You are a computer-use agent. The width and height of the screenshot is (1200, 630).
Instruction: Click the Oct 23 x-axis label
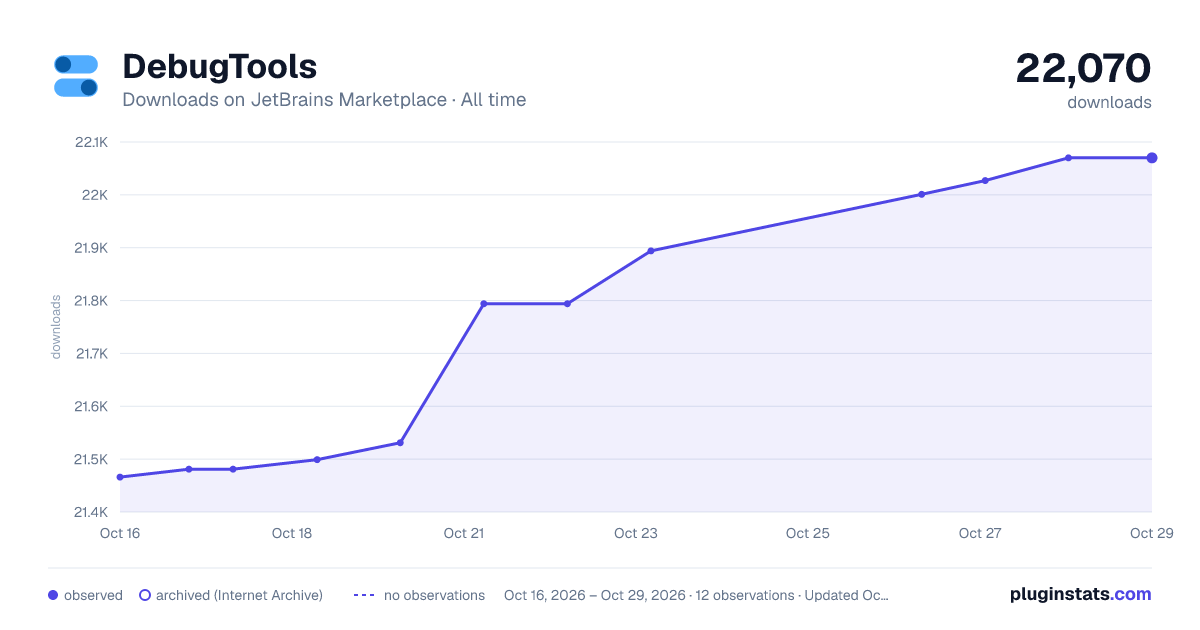pos(636,533)
